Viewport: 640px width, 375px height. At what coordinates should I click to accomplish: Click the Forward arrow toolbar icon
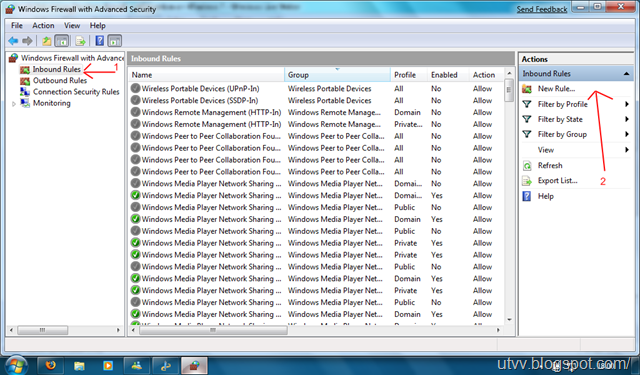(27, 41)
